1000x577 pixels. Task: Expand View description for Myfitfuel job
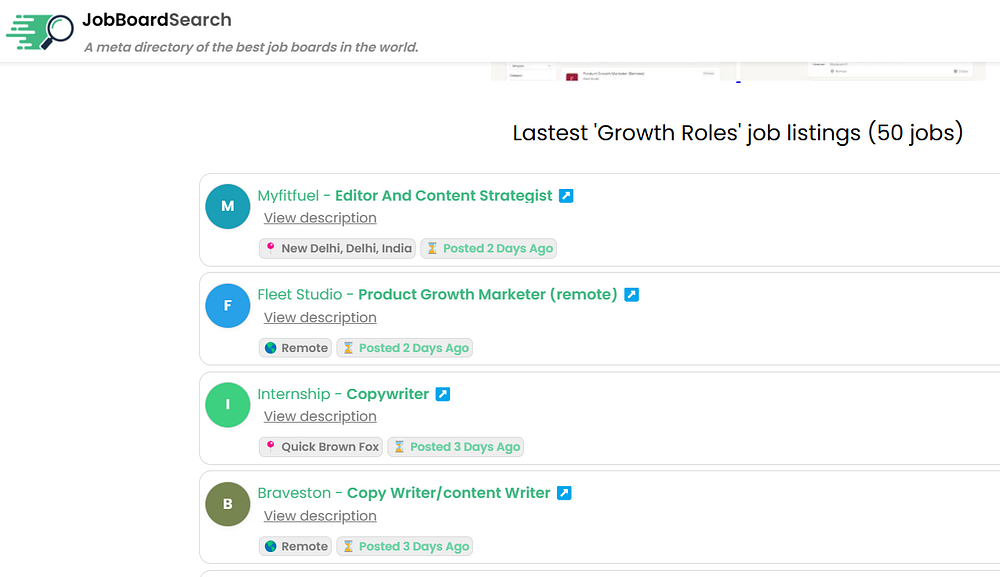320,218
